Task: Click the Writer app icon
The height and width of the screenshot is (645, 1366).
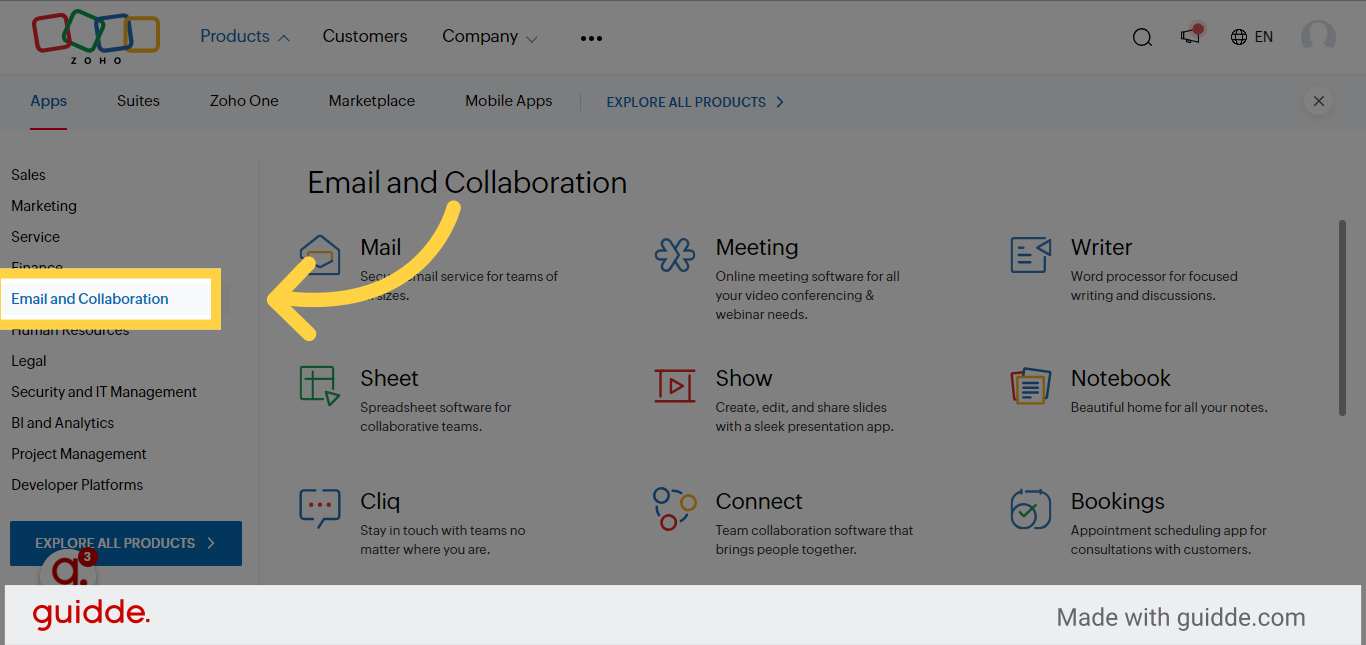Action: (1030, 255)
